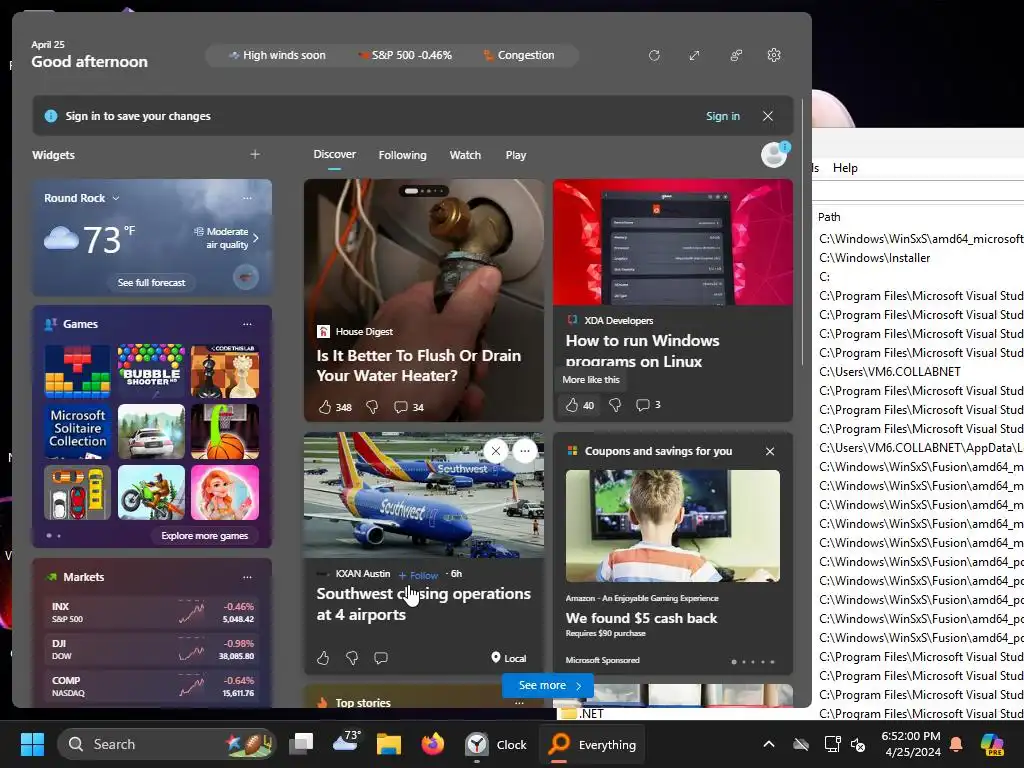Open more options on Southwest story
1024x768 pixels.
[x=524, y=451]
